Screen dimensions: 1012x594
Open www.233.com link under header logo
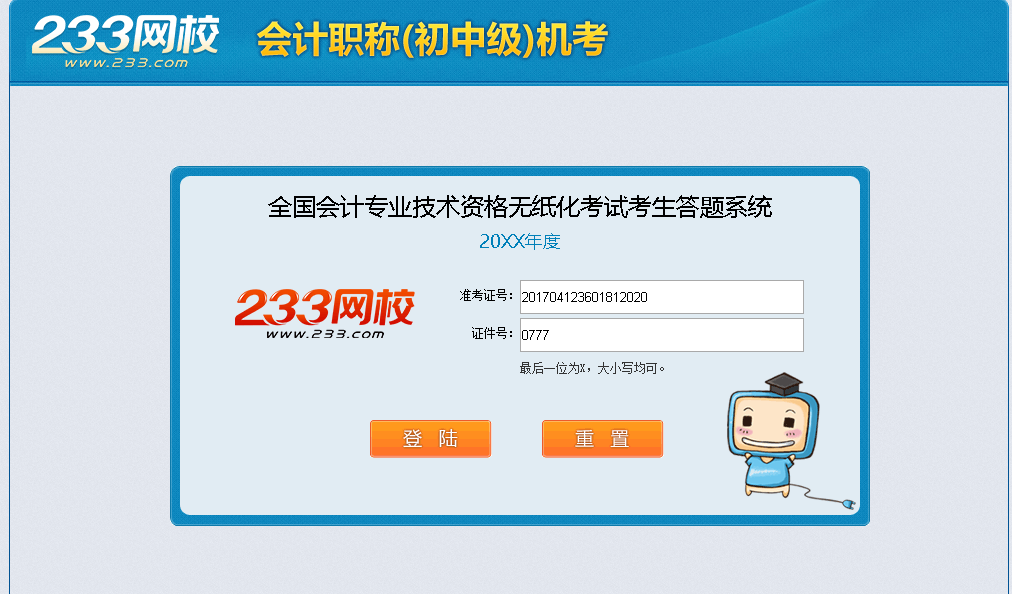pyautogui.click(x=126, y=63)
